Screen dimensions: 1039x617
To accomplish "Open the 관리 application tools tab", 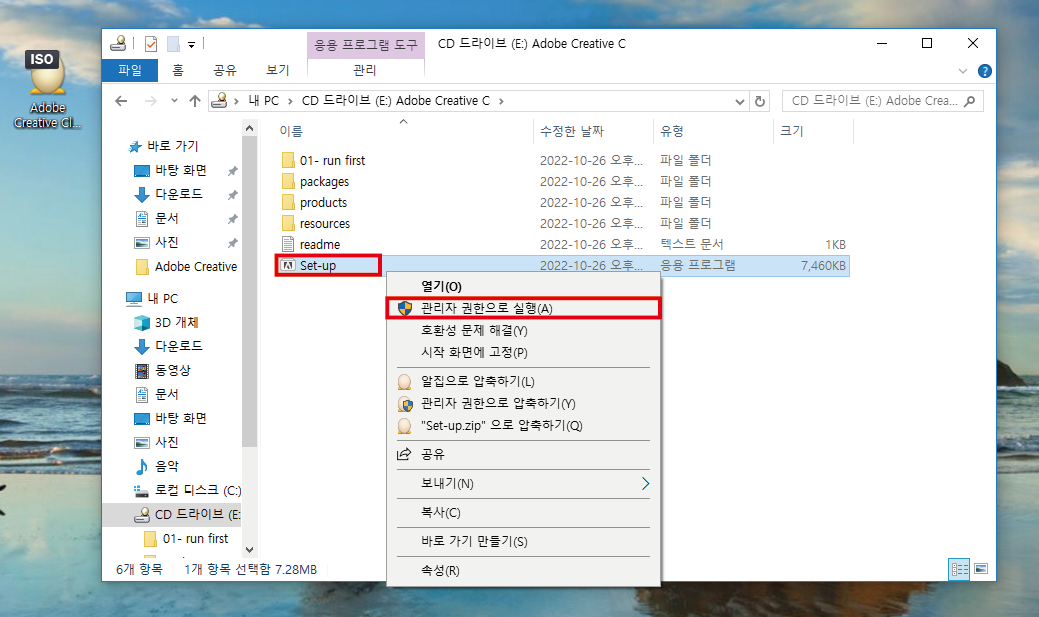I will tap(365, 70).
